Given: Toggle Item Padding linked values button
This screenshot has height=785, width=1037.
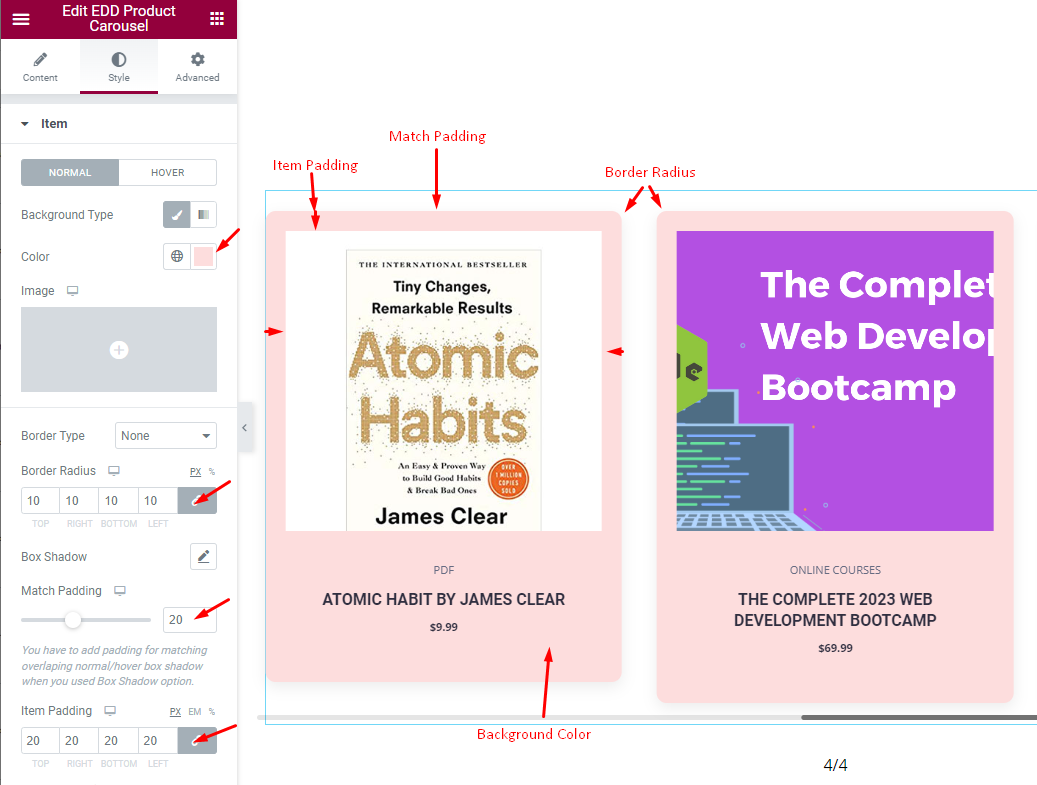Looking at the screenshot, I should click(x=197, y=741).
